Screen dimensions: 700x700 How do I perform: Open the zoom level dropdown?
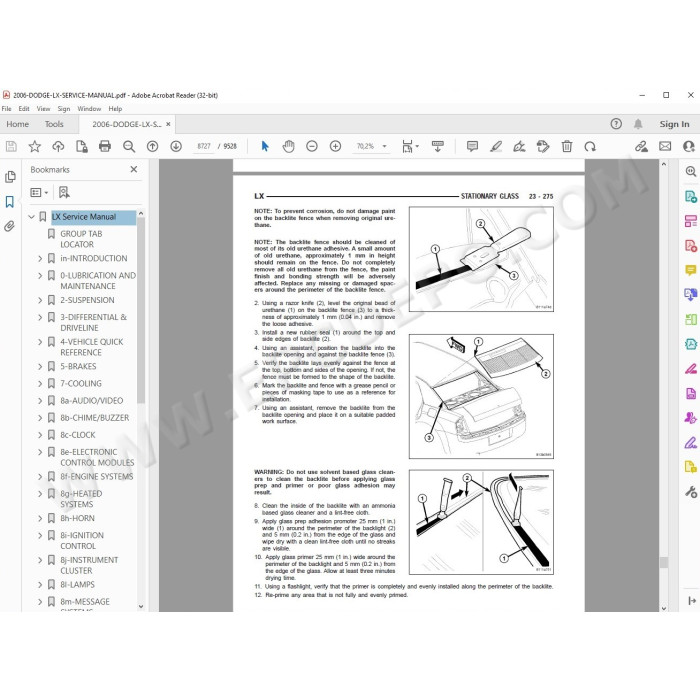384,146
